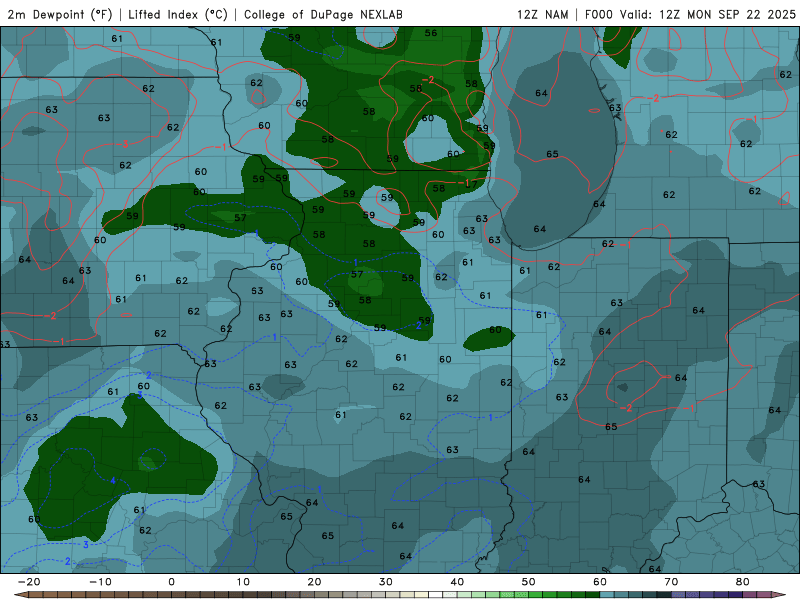
Task: Select the 40 label on the color scale
Action: (457, 582)
